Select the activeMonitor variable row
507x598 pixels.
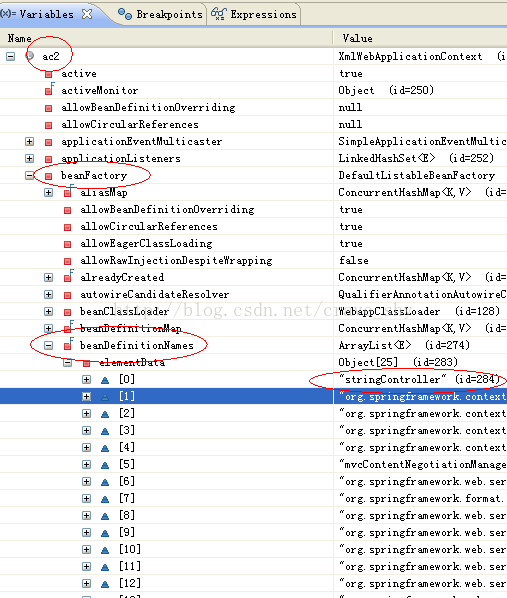[x=253, y=91]
